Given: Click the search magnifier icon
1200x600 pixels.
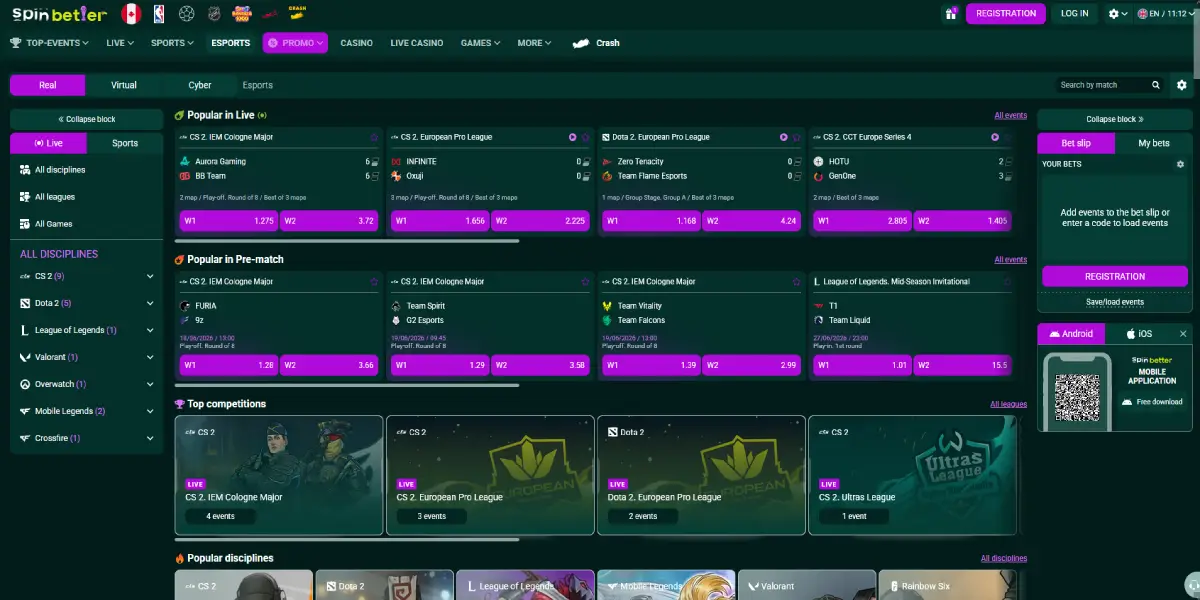Looking at the screenshot, I should tap(1156, 85).
